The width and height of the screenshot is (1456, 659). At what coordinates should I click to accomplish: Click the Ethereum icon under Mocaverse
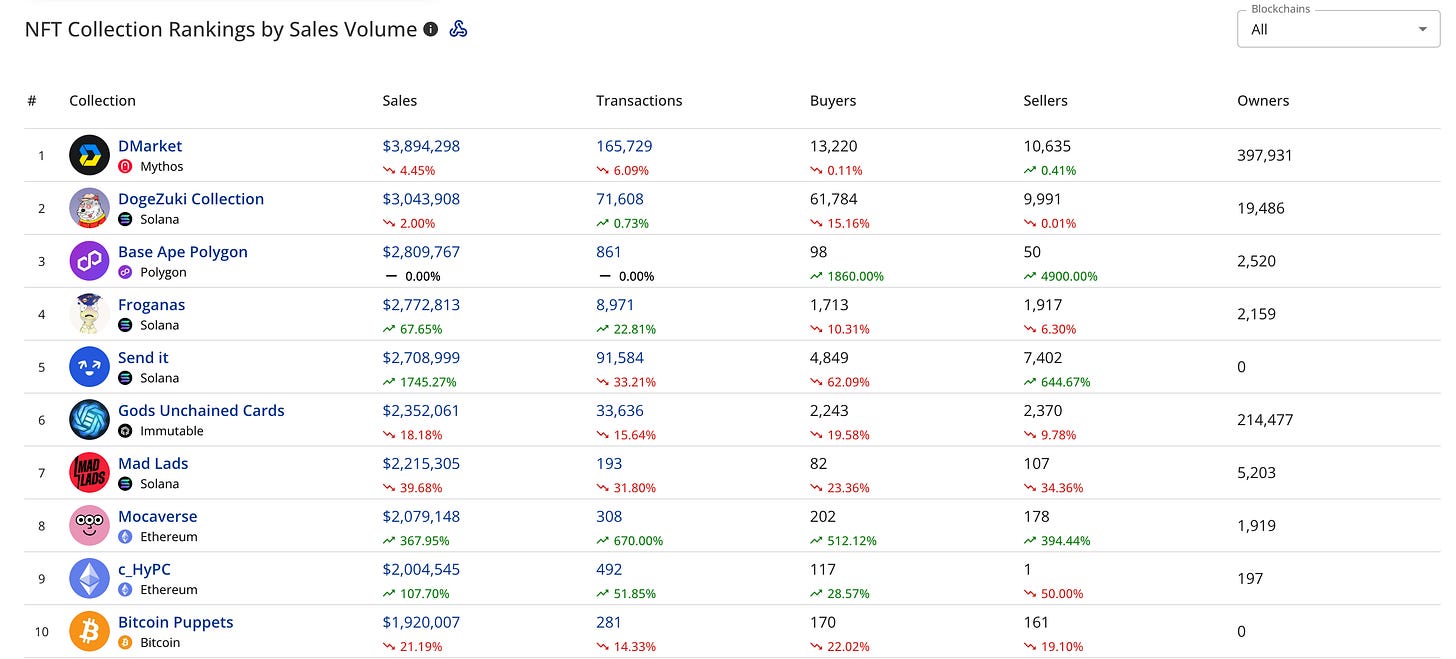coord(125,537)
